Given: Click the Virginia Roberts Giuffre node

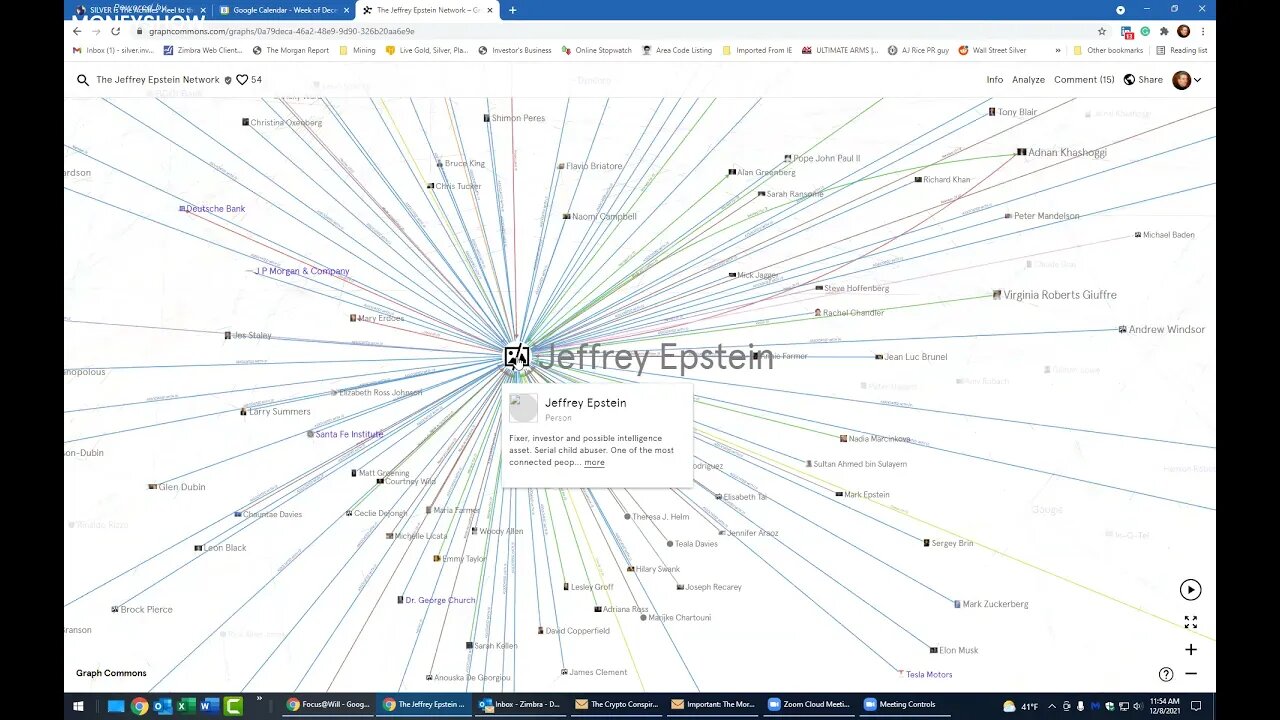Looking at the screenshot, I should pos(1054,295).
